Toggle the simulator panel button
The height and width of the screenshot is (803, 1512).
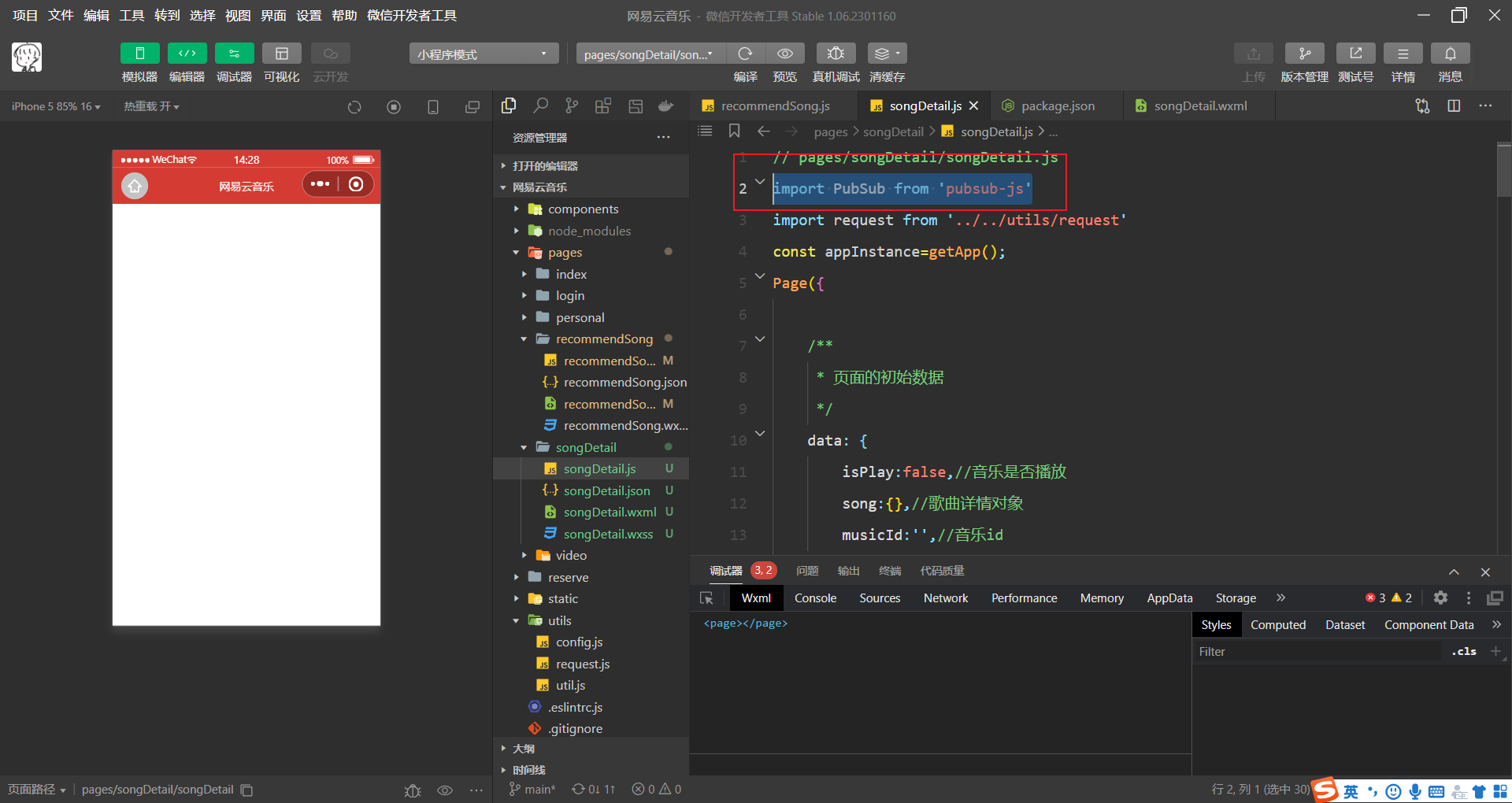(139, 54)
